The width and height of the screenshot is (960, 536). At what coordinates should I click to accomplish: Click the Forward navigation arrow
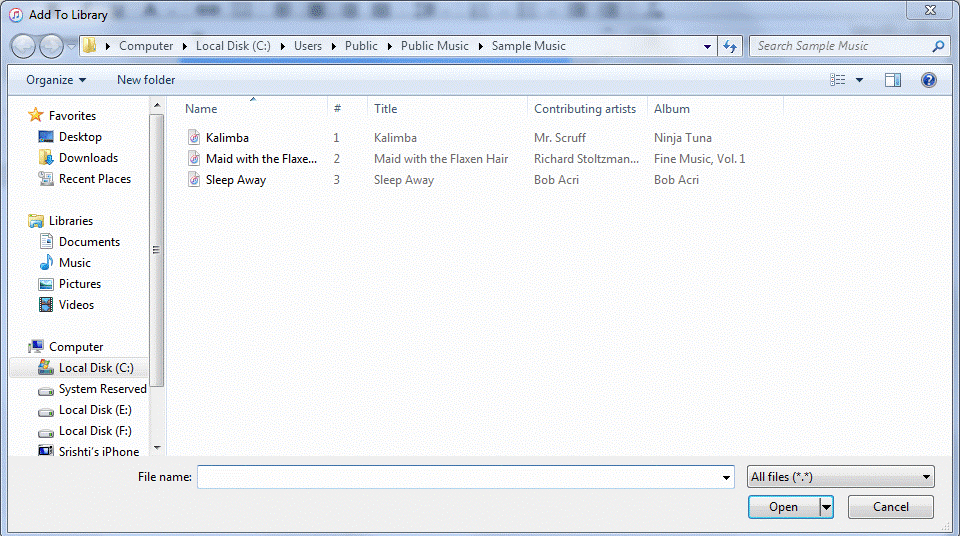click(x=51, y=46)
